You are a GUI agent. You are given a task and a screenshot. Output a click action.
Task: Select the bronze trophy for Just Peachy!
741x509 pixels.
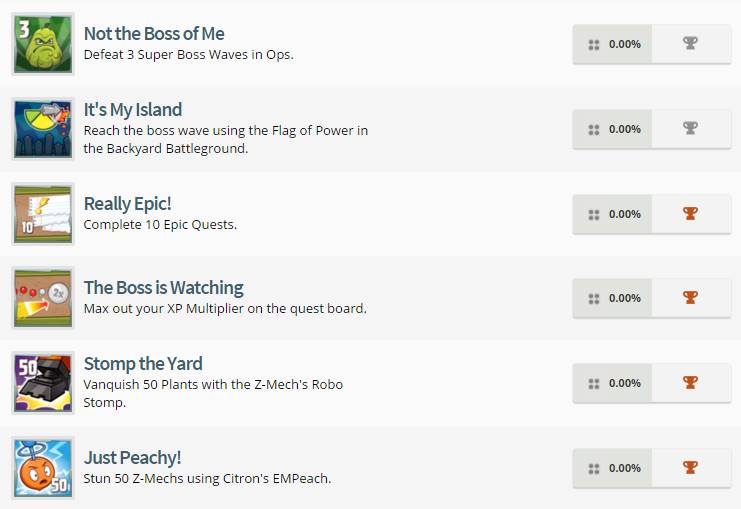point(690,468)
